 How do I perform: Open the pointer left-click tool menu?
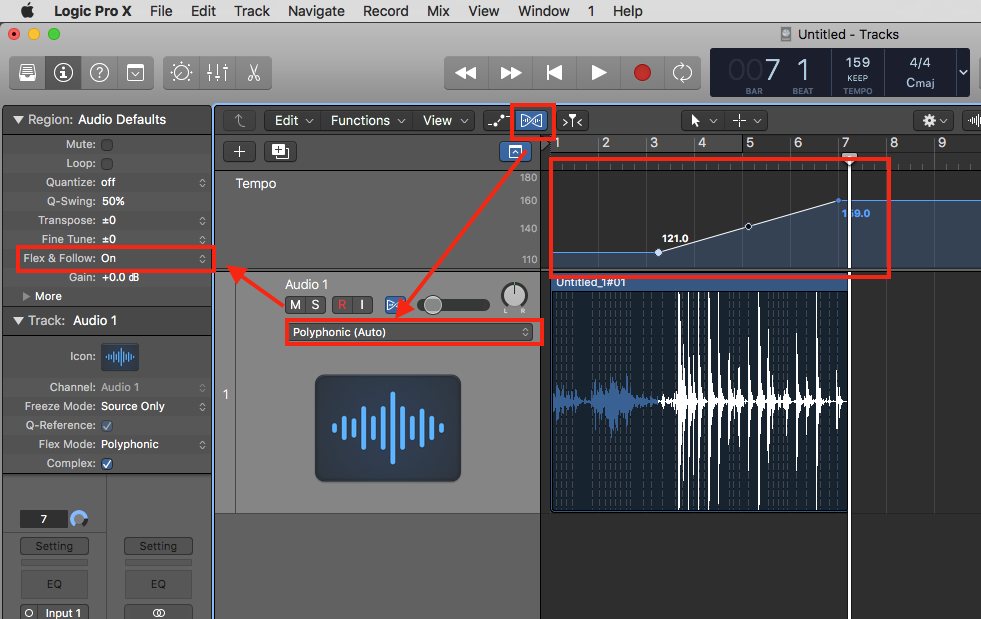pos(703,120)
